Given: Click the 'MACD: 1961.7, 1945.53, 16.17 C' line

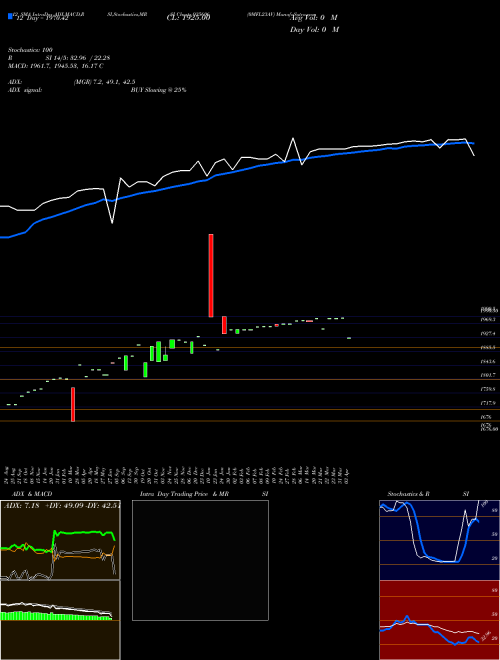Looking at the screenshot, I should 56,66.
